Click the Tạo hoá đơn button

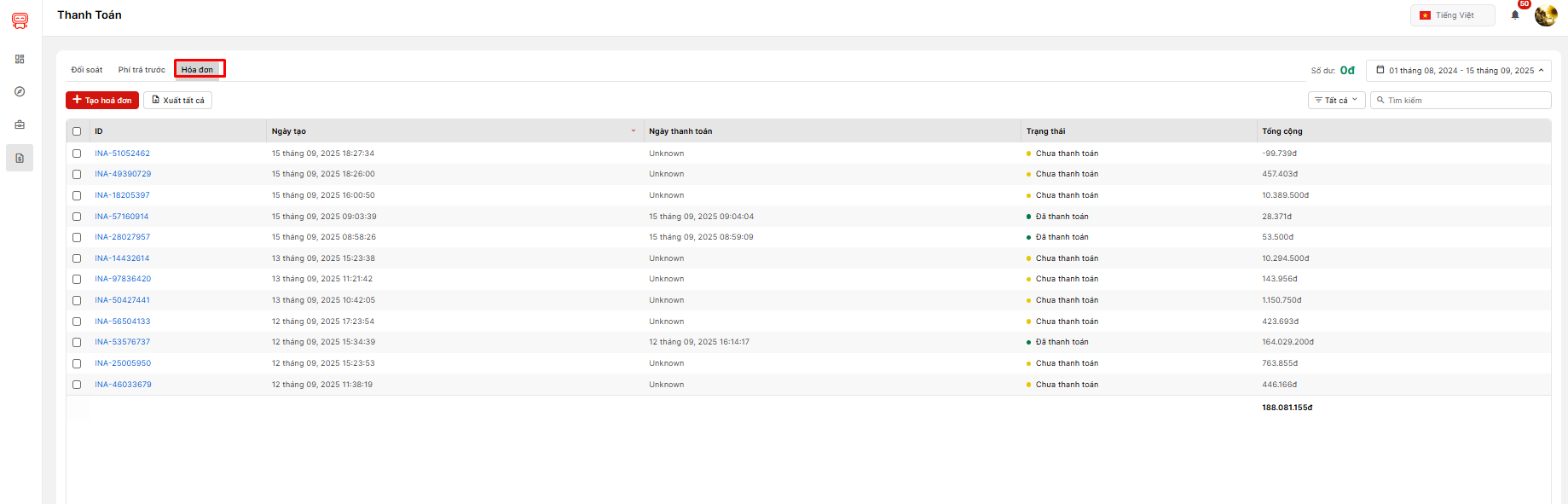pos(102,101)
